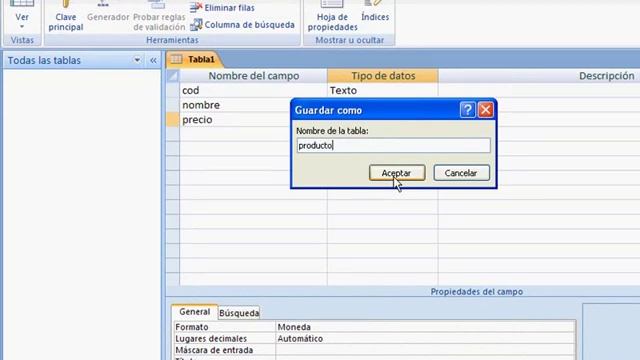Select the nombre row selector
Image resolution: width=640 pixels, height=360 pixels.
[173, 105]
